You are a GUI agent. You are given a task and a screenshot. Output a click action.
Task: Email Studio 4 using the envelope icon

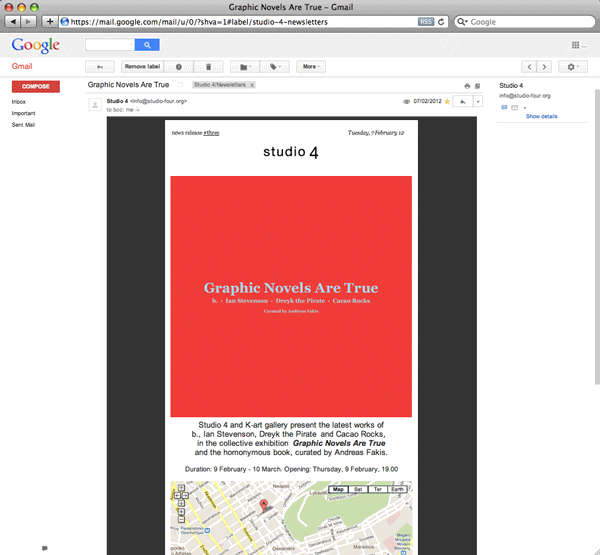[514, 108]
